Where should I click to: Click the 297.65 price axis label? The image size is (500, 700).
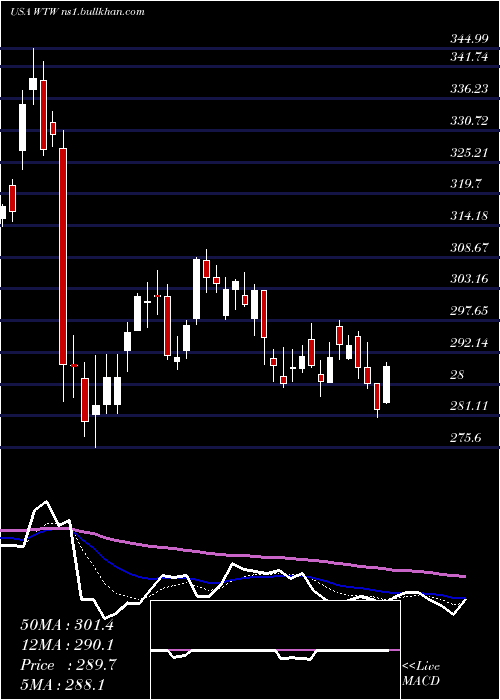tap(469, 311)
